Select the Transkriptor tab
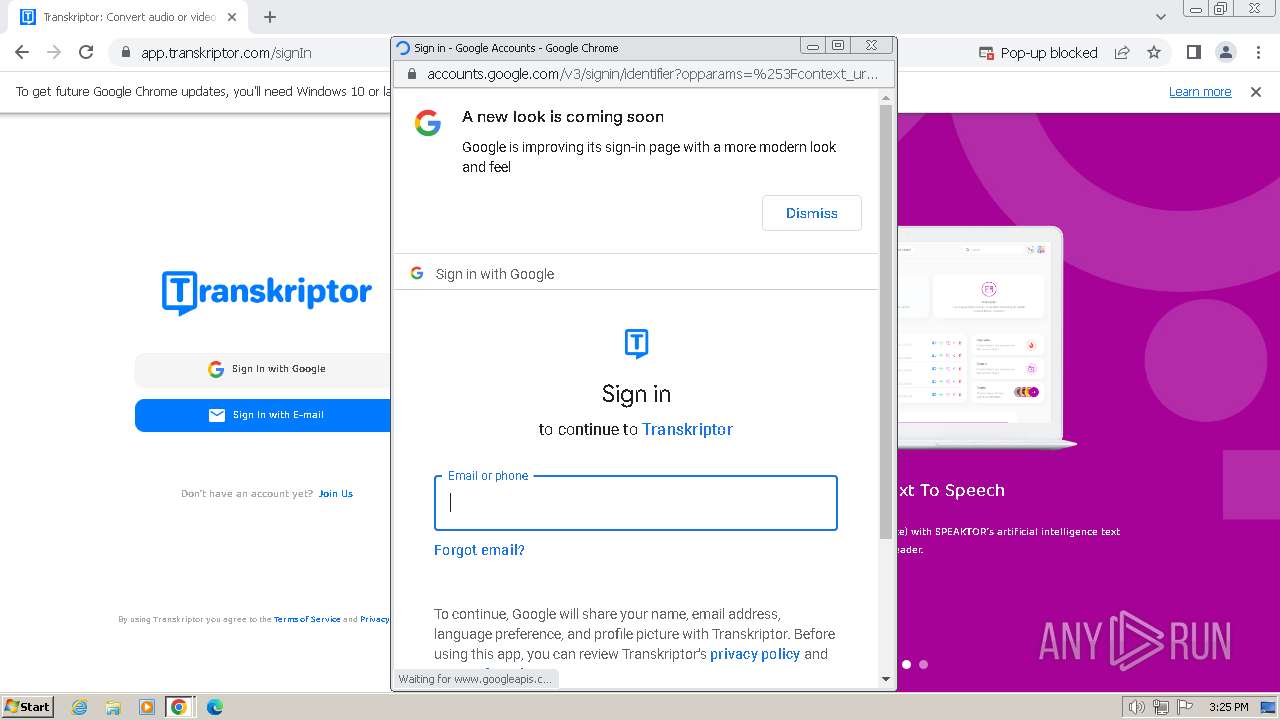 128,17
